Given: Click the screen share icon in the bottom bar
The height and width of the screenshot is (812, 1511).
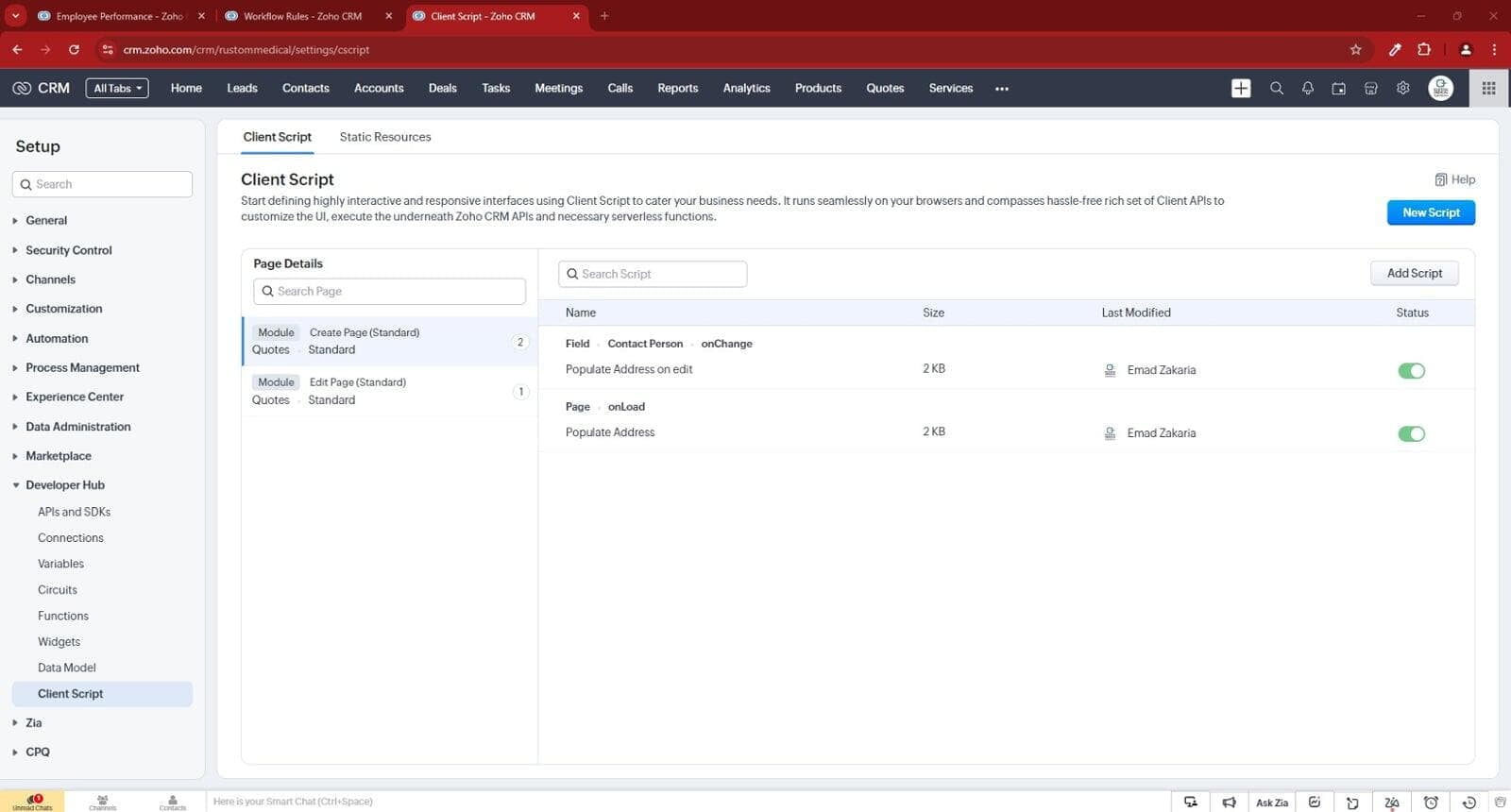Looking at the screenshot, I should coord(1191,802).
